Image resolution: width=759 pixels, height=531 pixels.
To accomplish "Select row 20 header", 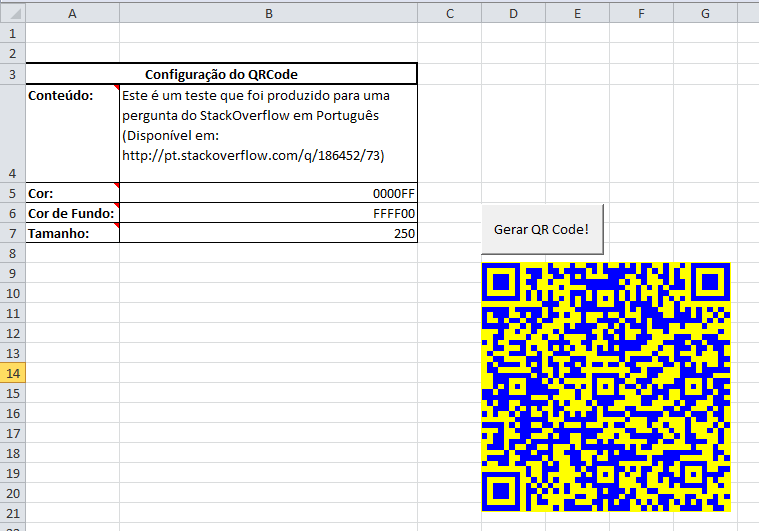I will point(13,493).
